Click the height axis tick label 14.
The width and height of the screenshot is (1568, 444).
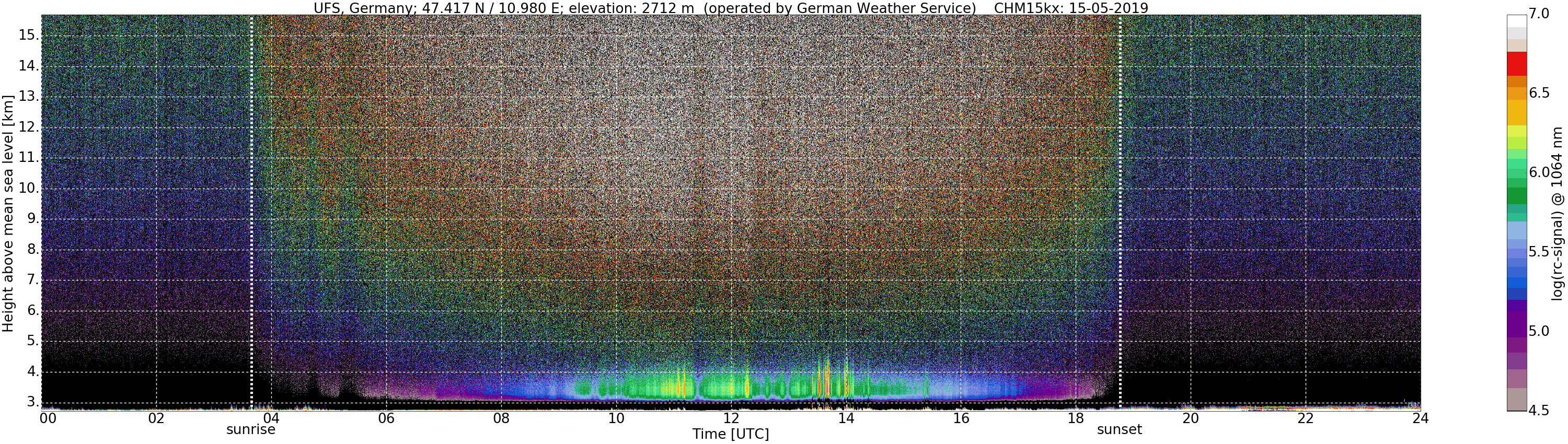coord(29,66)
